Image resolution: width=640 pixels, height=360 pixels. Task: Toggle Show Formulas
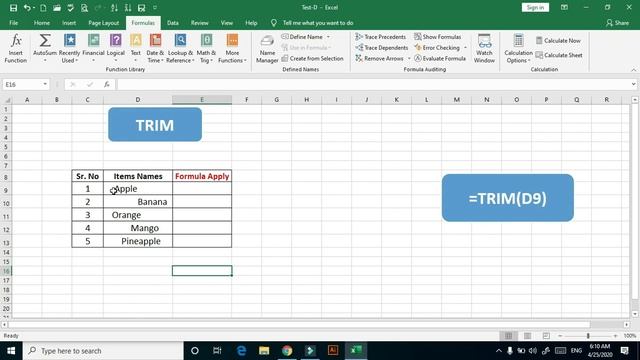438,37
